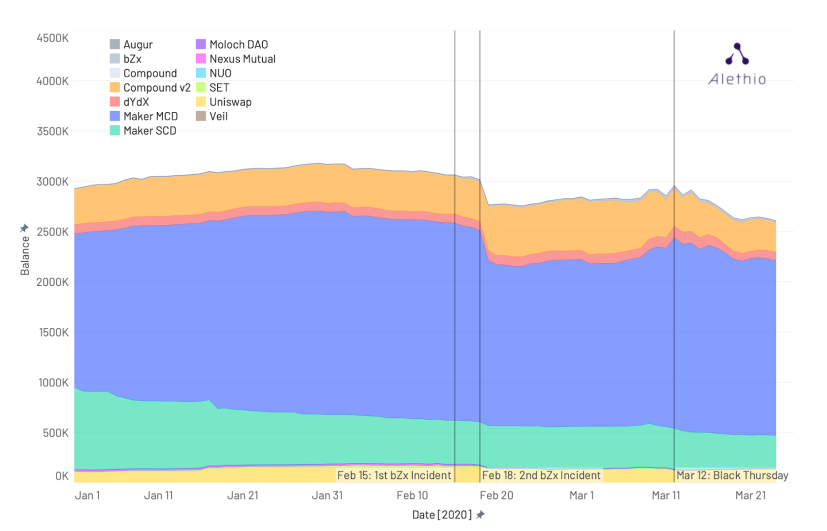
Task: Click the 4500K y-axis tick label
Action: tap(53, 38)
